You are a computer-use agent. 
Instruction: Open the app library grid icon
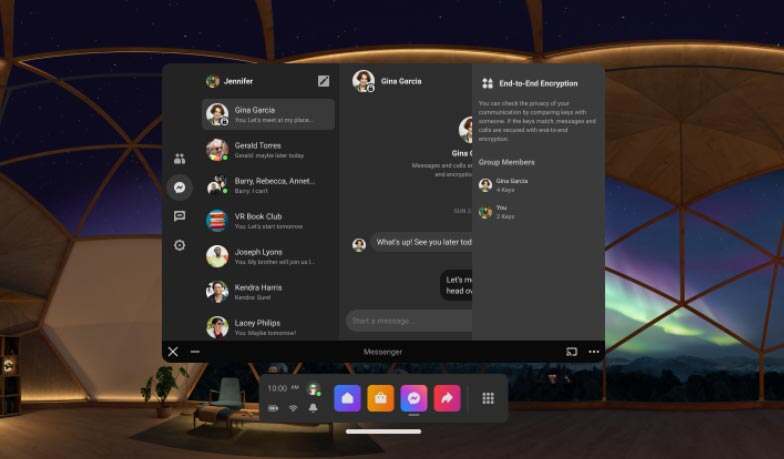point(488,398)
